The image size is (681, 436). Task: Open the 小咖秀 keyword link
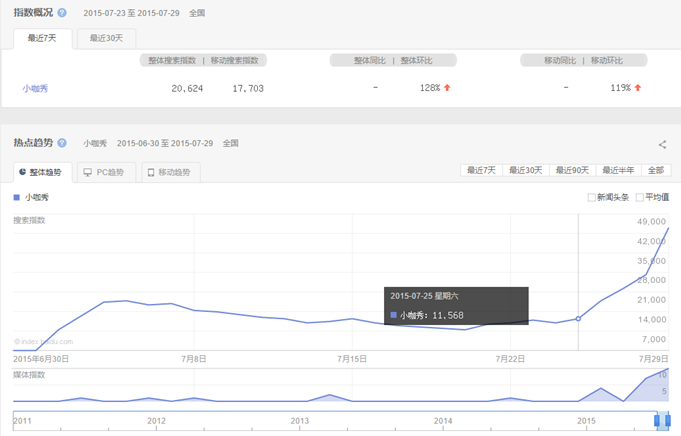click(x=35, y=88)
